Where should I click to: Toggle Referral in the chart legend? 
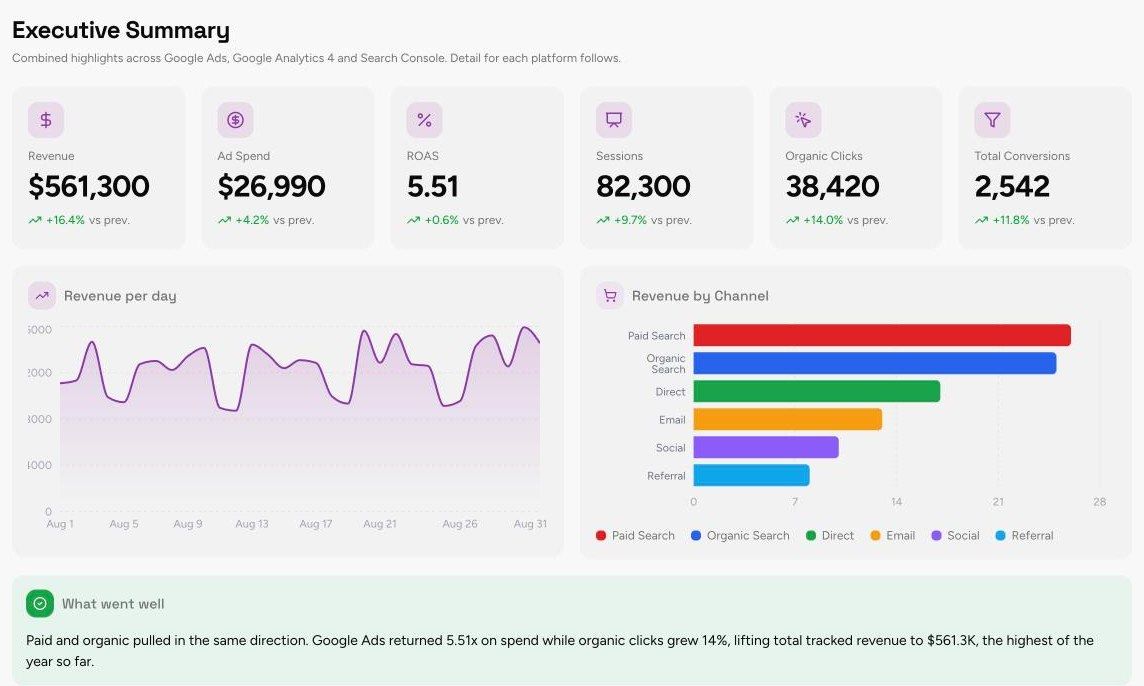(x=1024, y=536)
